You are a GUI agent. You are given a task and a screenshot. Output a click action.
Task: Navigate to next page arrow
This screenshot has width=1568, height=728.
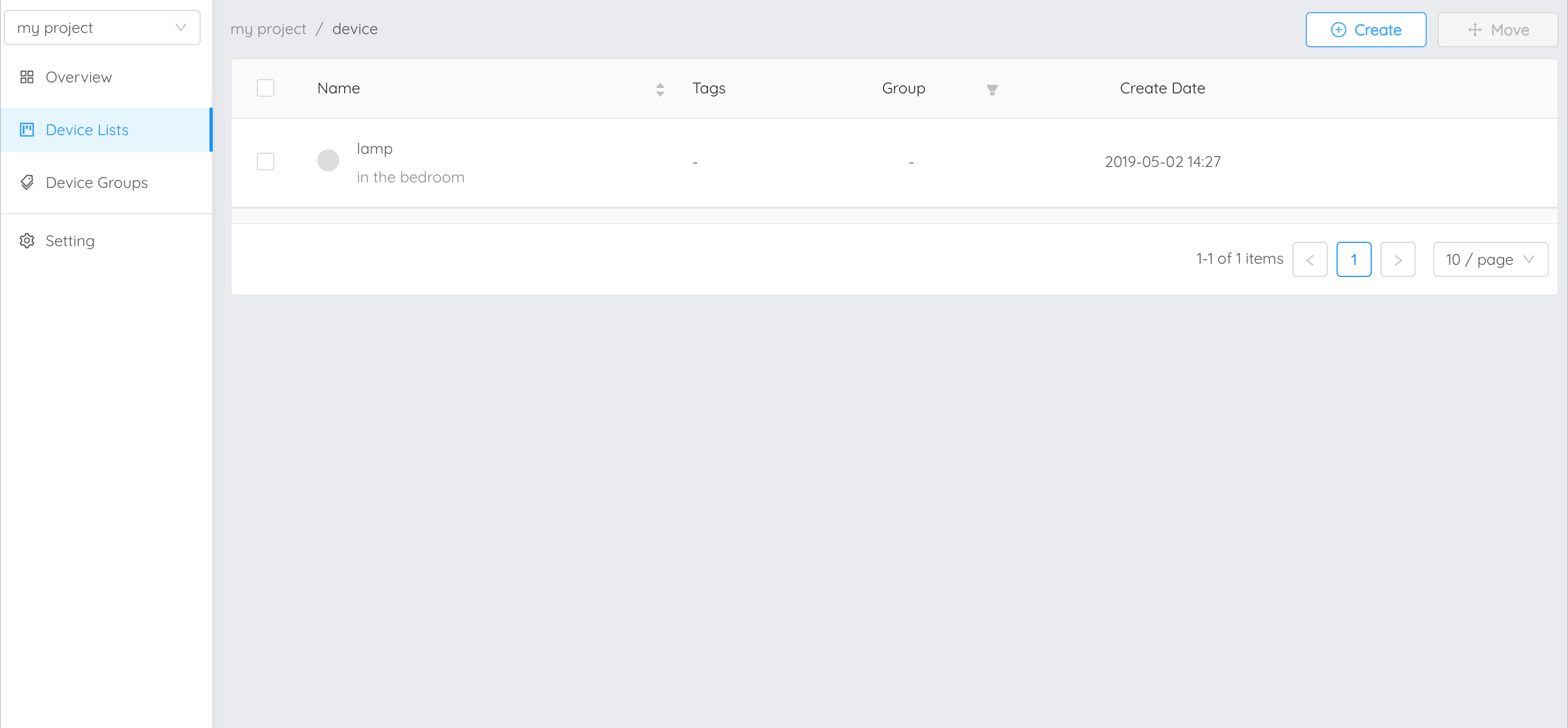coord(1399,259)
